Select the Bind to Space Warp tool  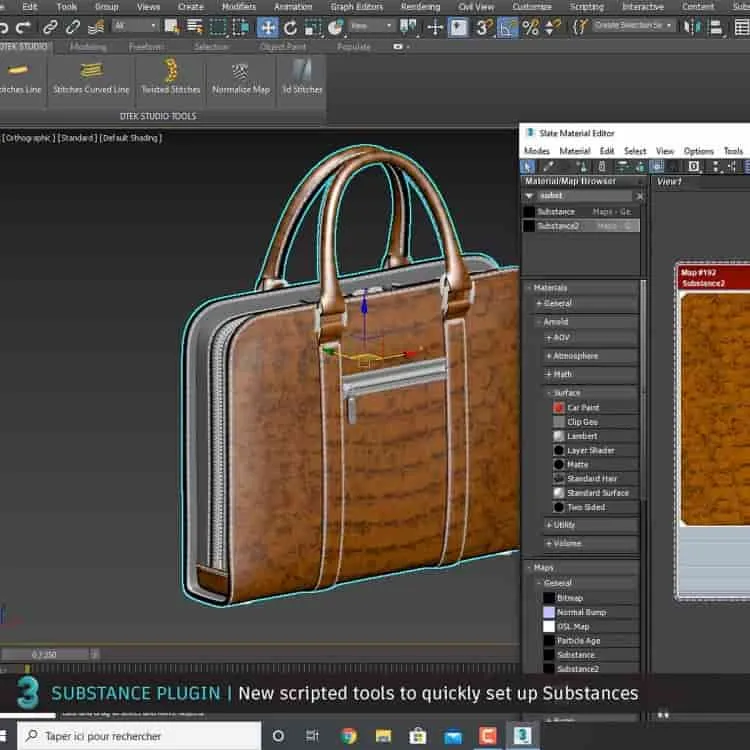(96, 27)
